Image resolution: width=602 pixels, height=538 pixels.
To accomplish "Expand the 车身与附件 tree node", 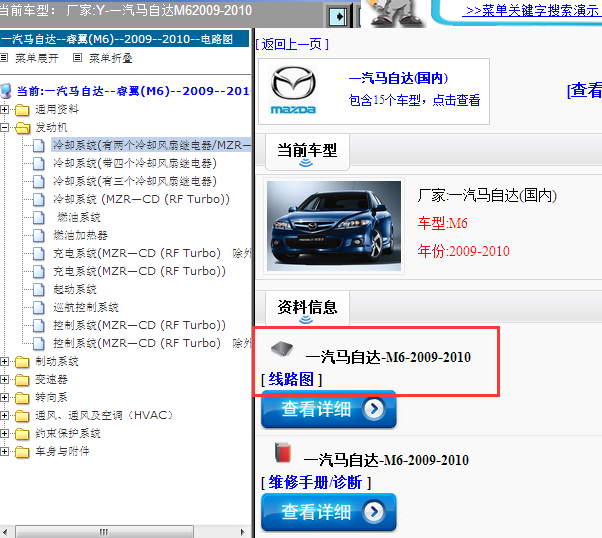I will pos(4,452).
